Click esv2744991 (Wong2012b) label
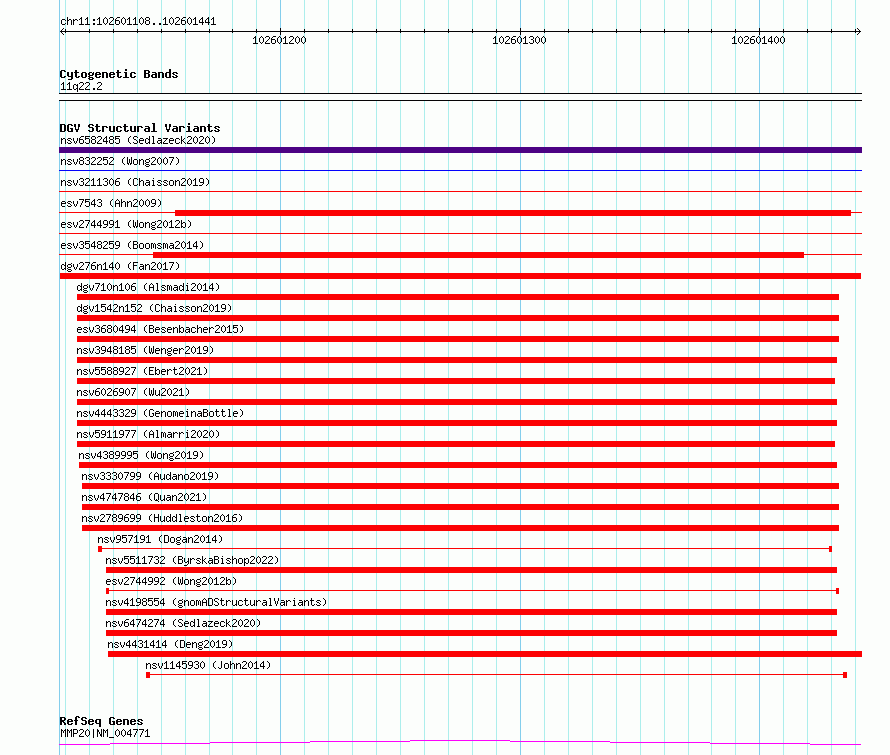 tap(126, 224)
